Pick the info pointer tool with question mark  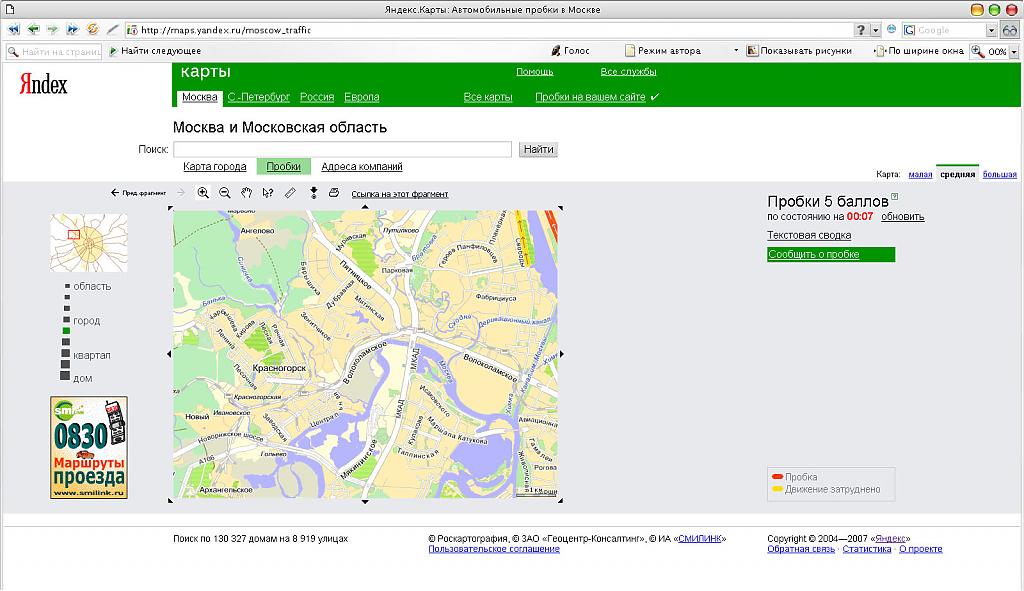(268, 193)
